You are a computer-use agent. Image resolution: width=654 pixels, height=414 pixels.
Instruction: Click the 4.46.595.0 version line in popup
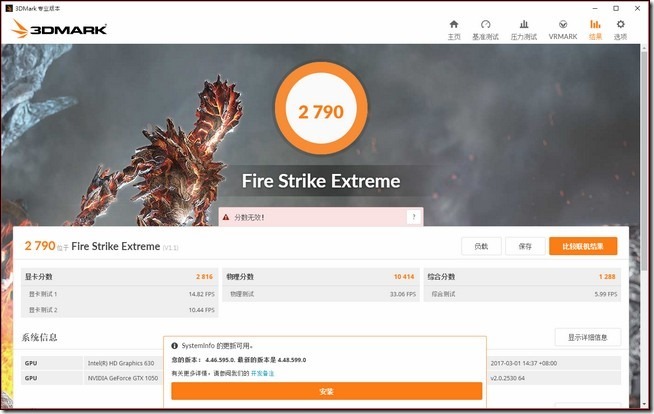239,360
